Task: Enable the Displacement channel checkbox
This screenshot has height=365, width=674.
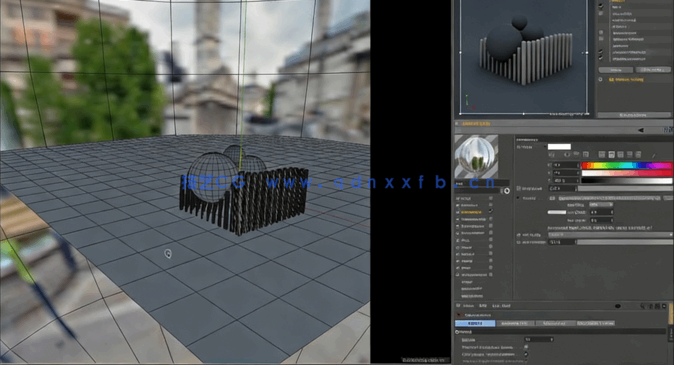Action: coord(490,274)
